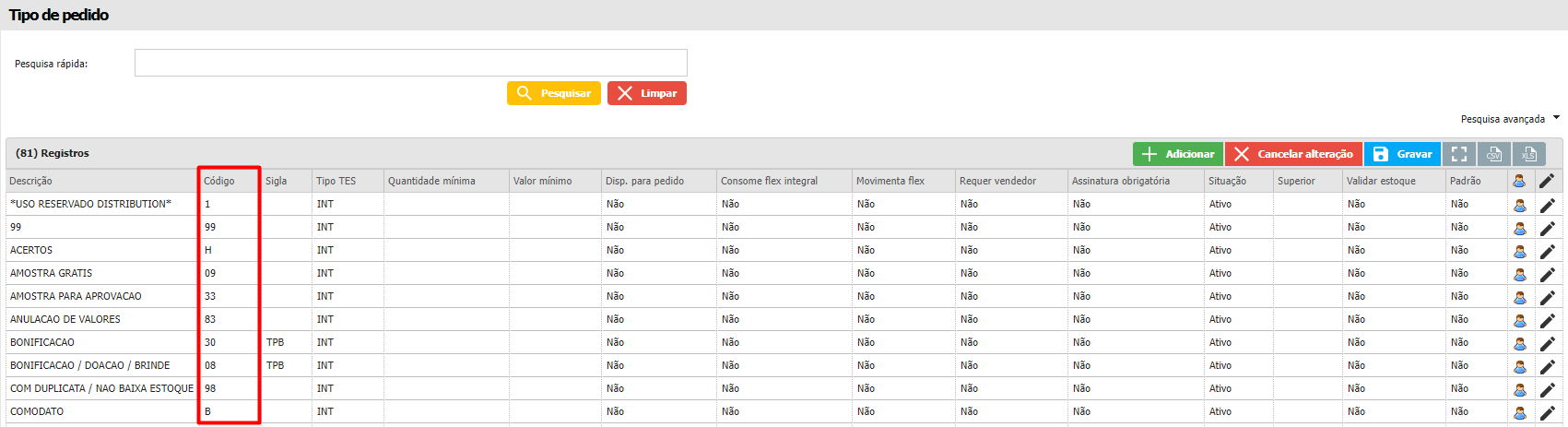Click the Limpar button
This screenshot has width=1568, height=427.
click(x=647, y=93)
